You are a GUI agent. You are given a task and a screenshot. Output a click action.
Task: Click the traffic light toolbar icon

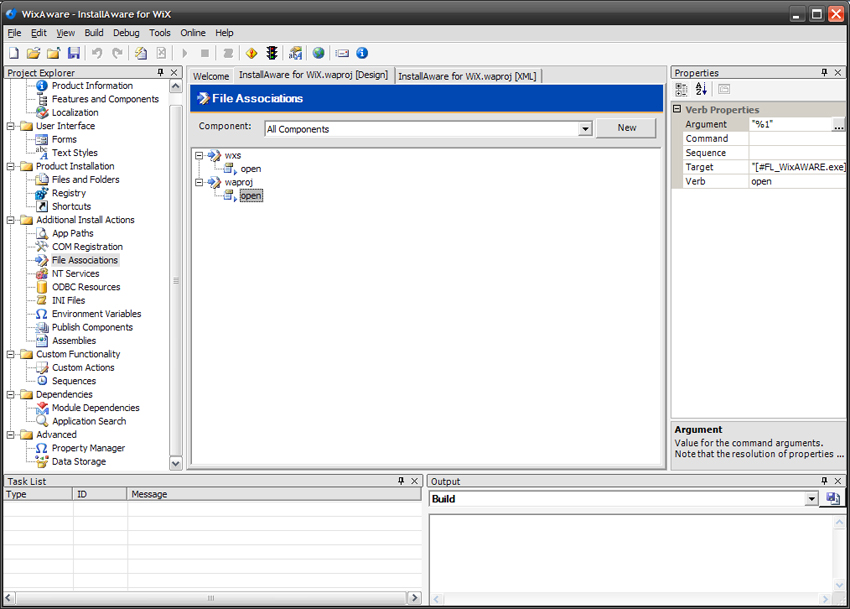click(x=272, y=53)
